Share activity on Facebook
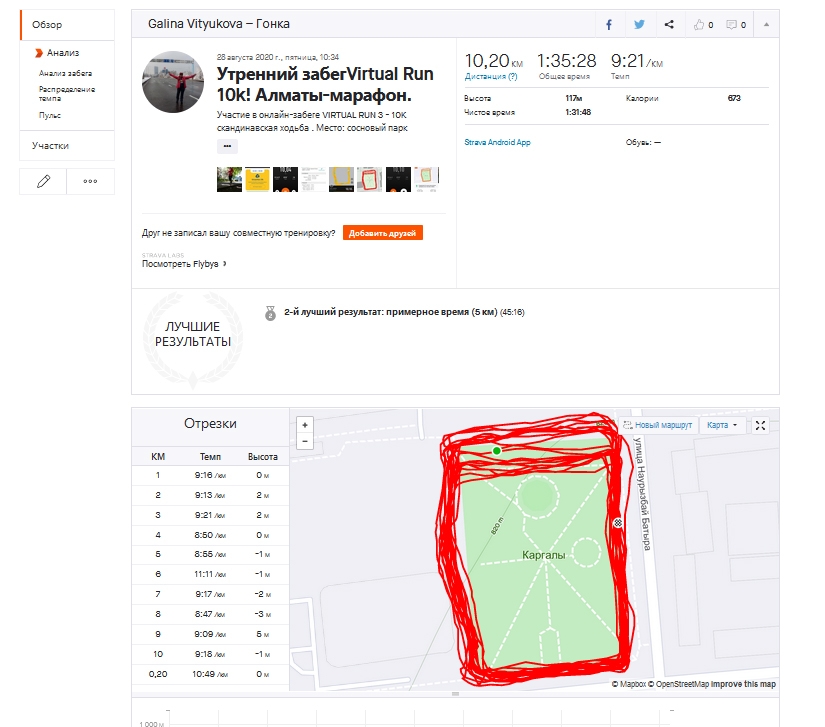Screen dimensions: 825x727 [x=609, y=24]
